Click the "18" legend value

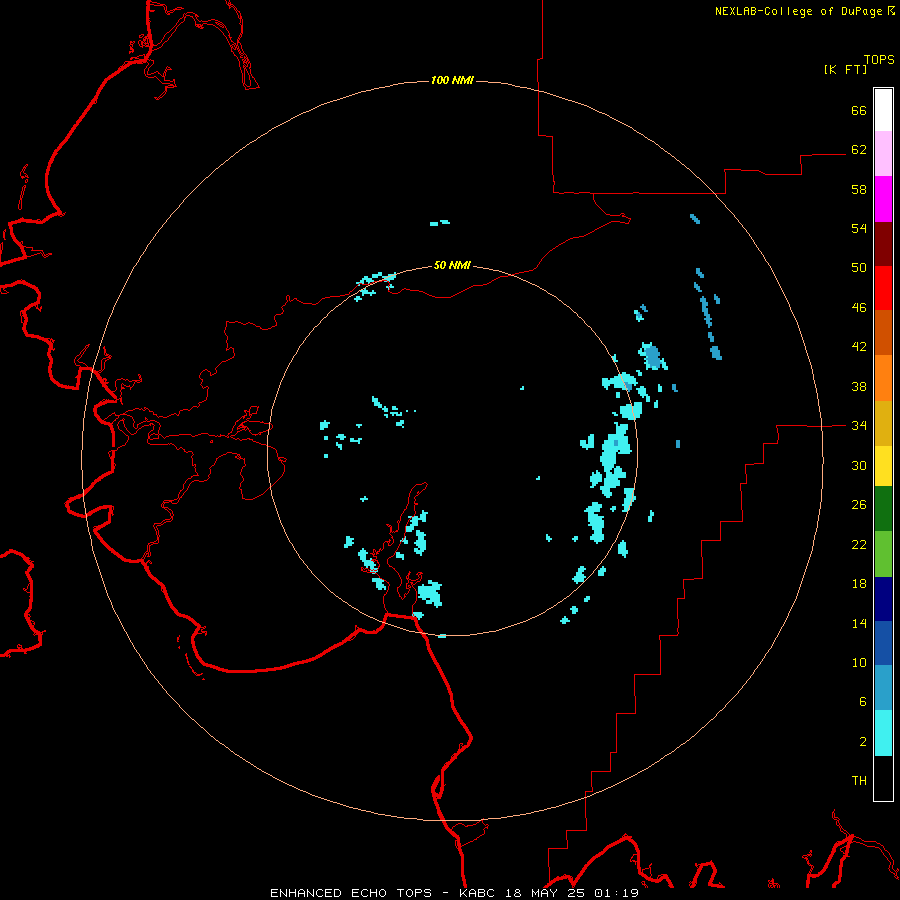tap(859, 584)
